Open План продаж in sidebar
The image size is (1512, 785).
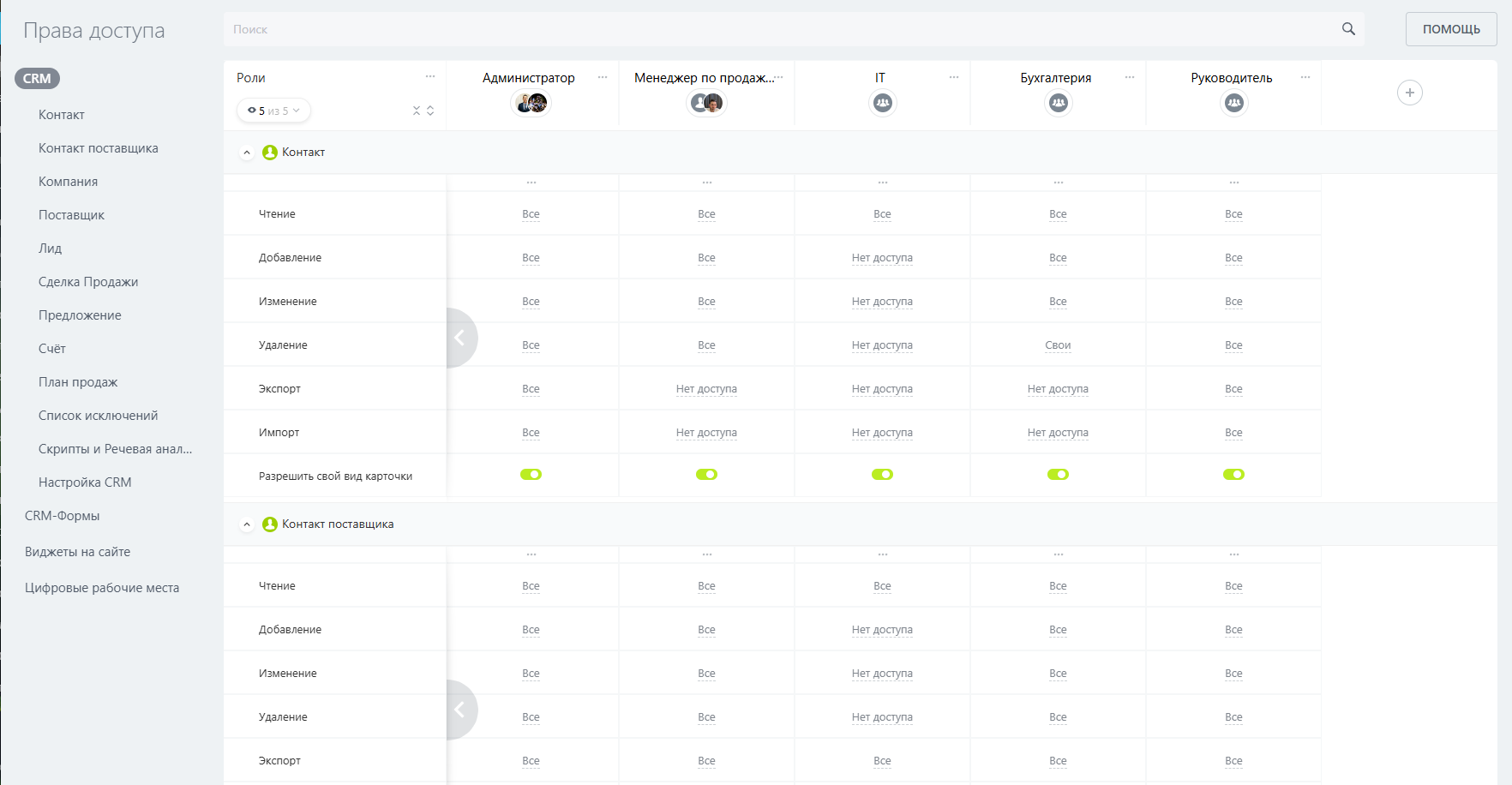[x=78, y=382]
